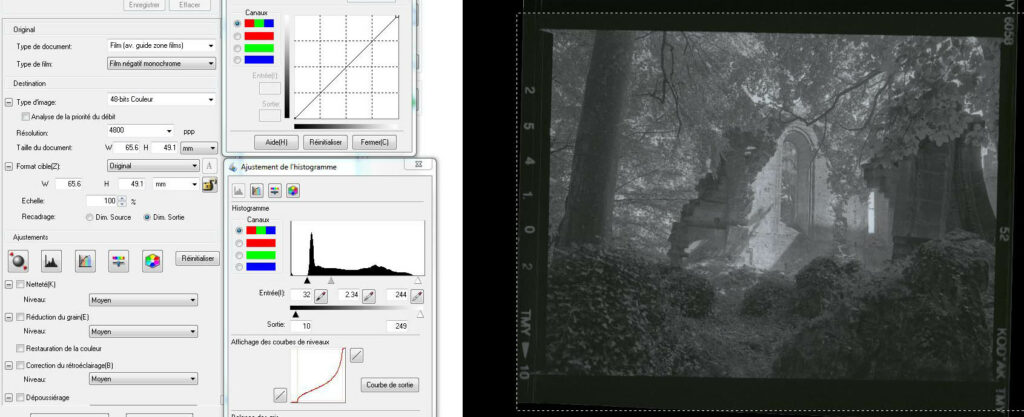This screenshot has width=1024, height=417.
Task: Choose Dim. Source radio for Recadrage
Action: point(89,217)
